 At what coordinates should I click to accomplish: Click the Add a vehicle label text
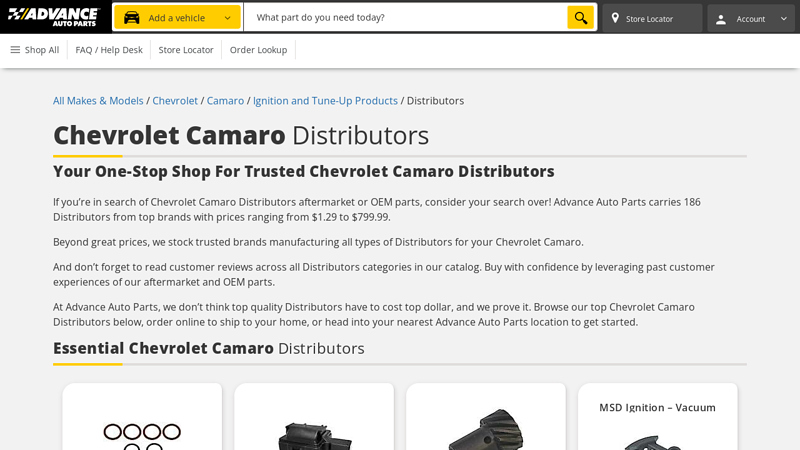coord(177,18)
